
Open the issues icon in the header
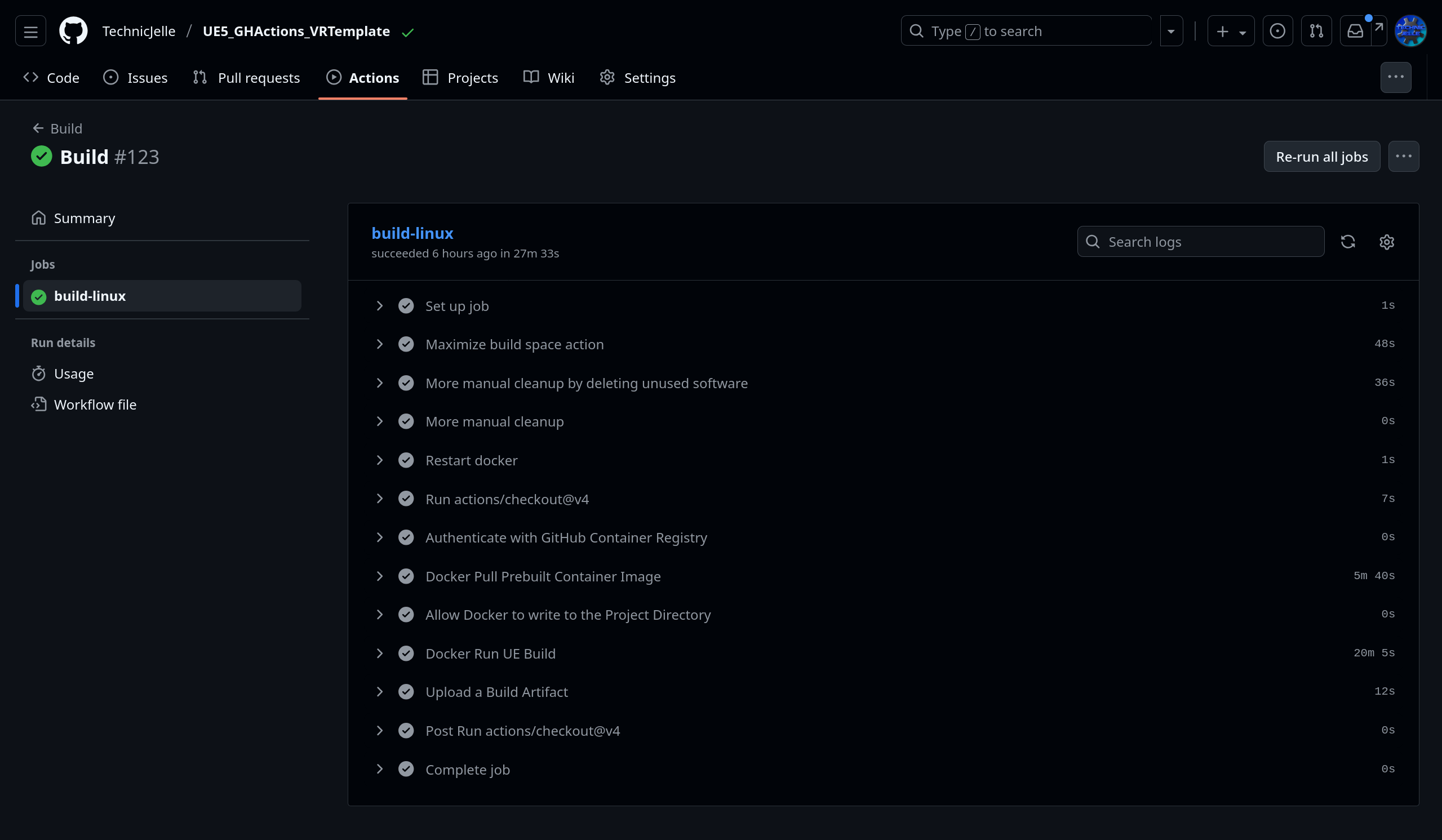point(1277,31)
